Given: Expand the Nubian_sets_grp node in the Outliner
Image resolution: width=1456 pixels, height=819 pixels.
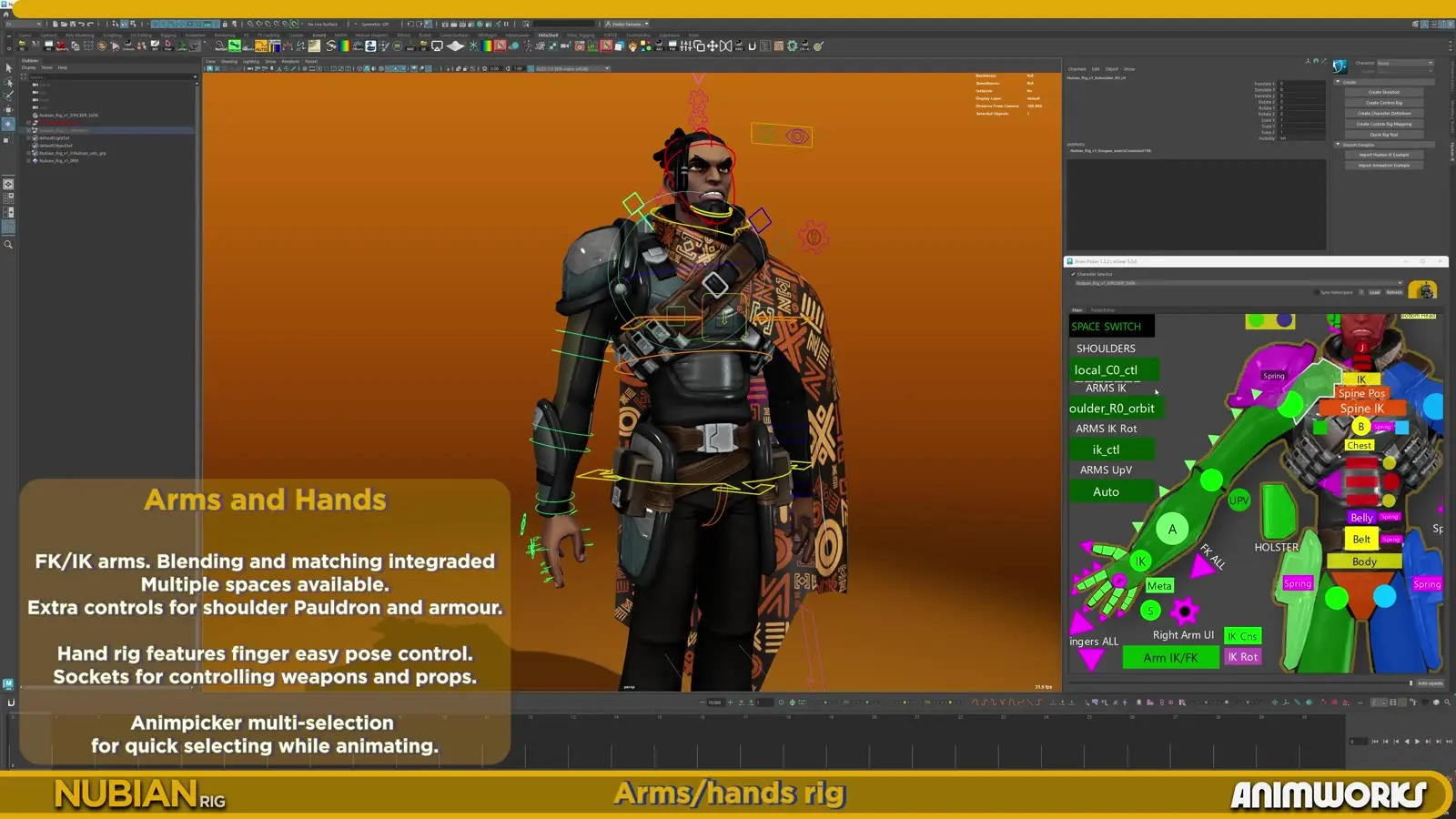Looking at the screenshot, I should 29,153.
